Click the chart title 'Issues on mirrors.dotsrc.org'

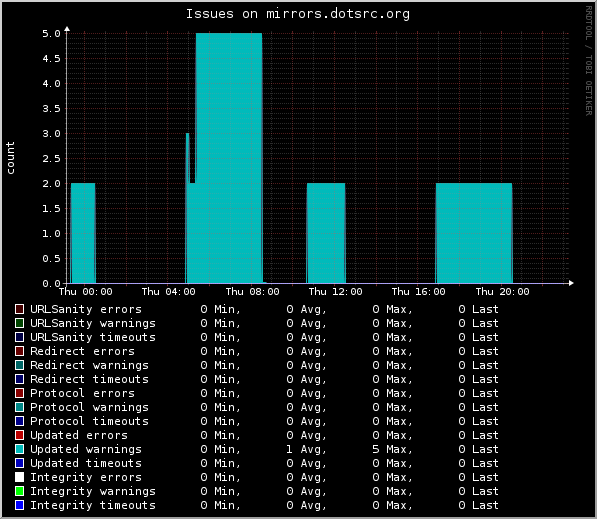(298, 14)
